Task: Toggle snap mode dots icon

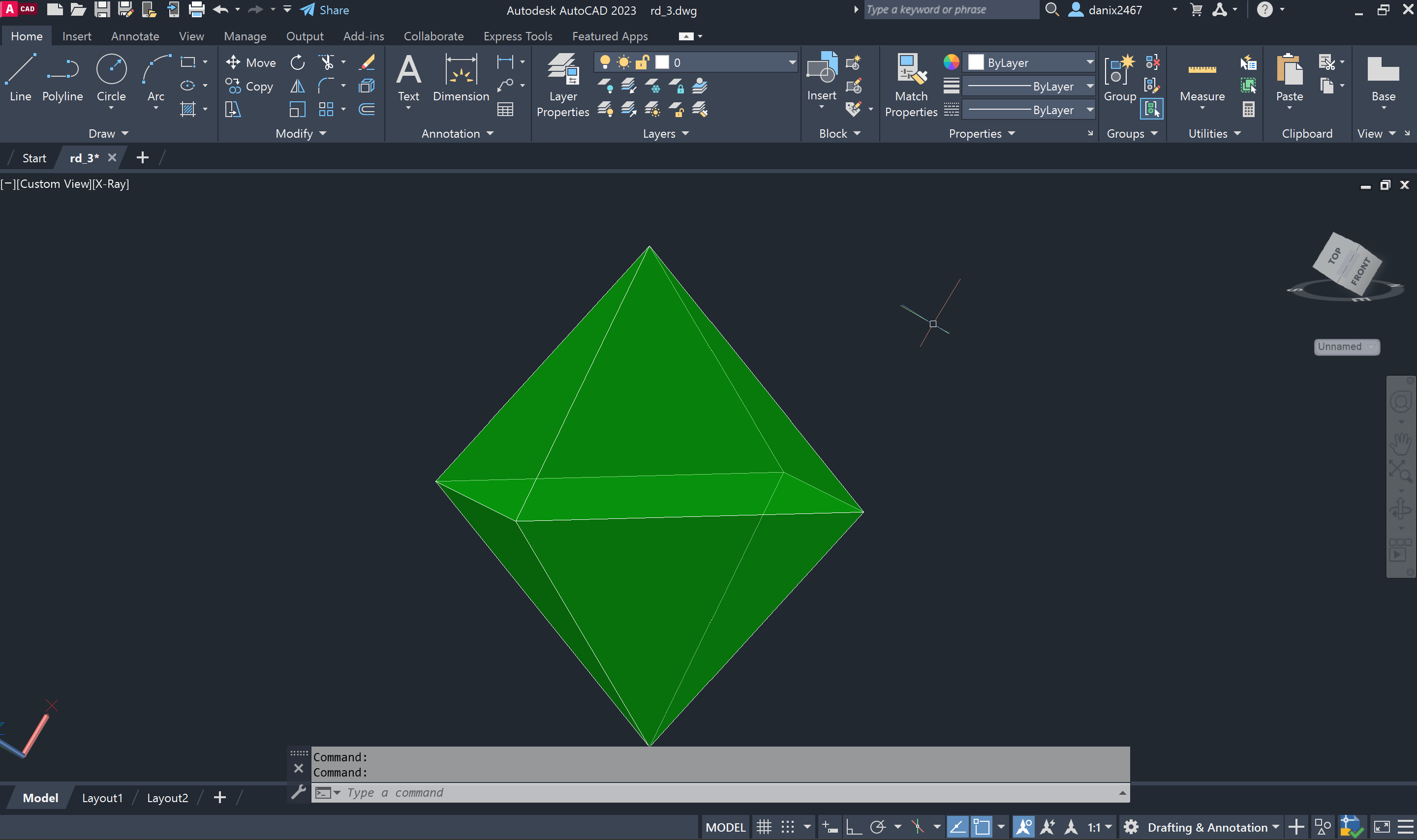Action: [788, 827]
